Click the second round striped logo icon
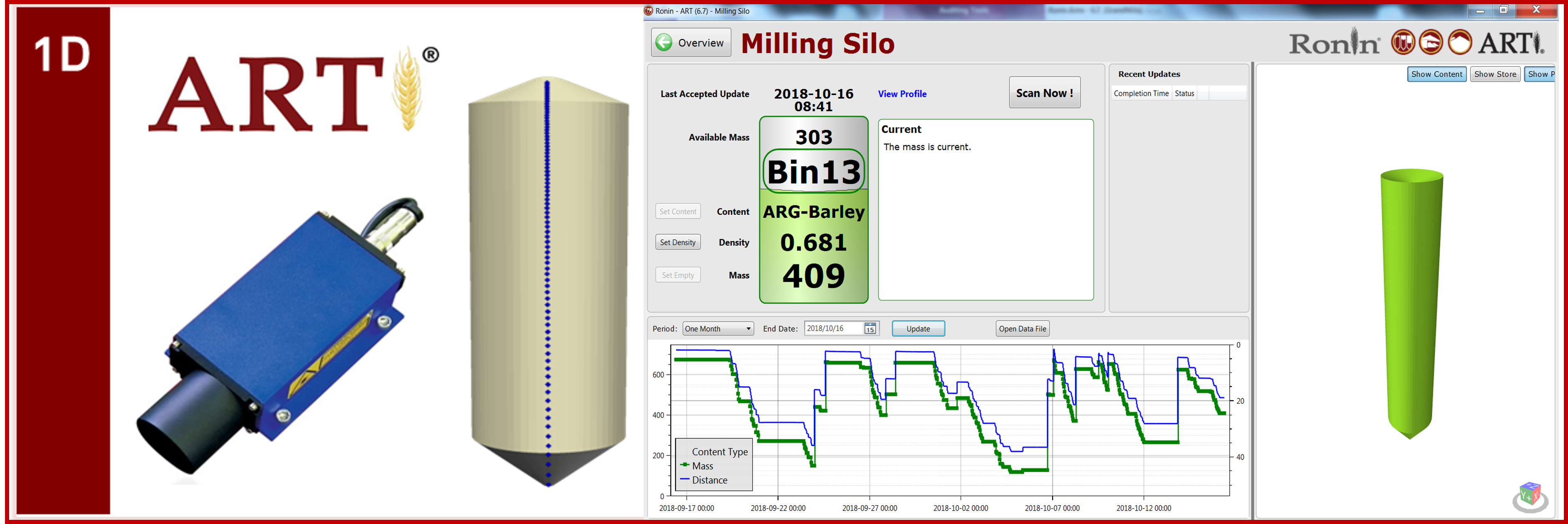The image size is (1568, 524). 1430,42
